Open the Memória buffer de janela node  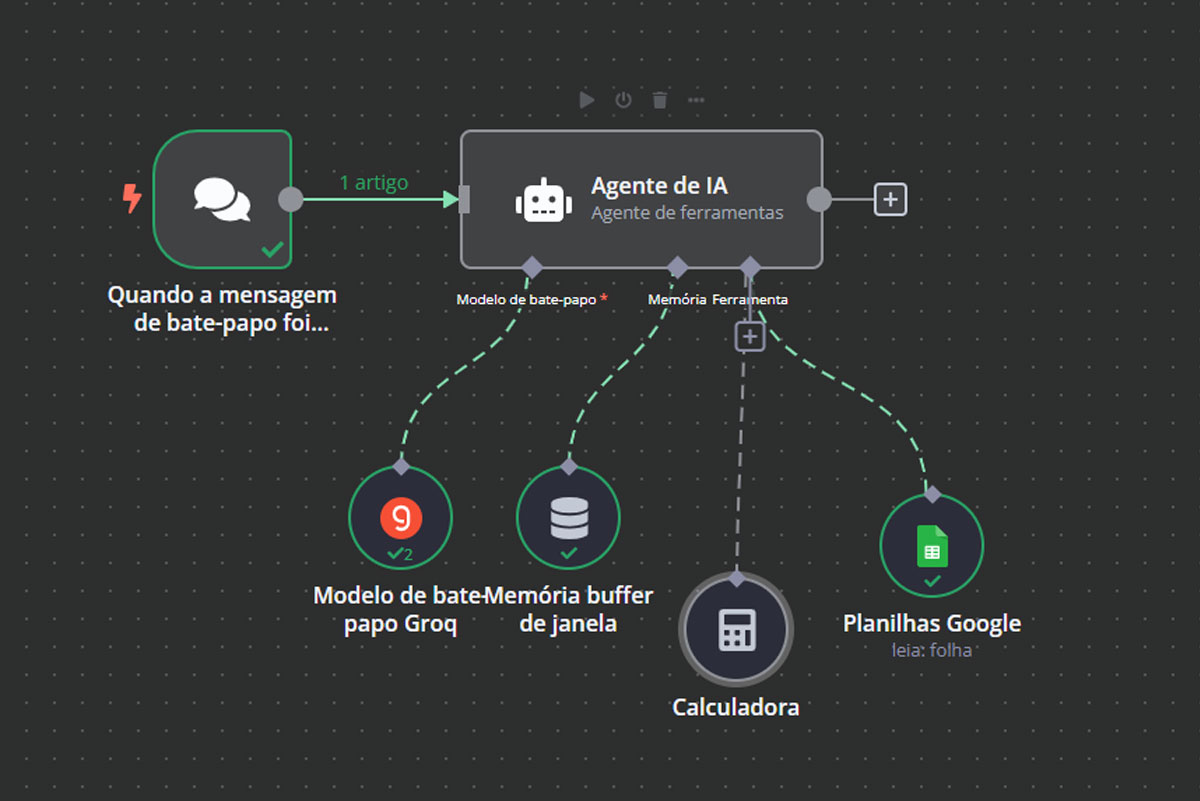pos(568,517)
